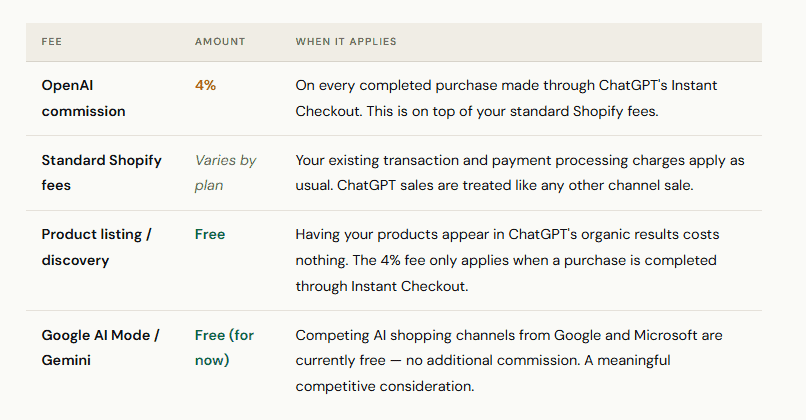Click the WHEN IT APPLIES column header
Screen dimensions: 806x420
pyautogui.click(x=346, y=42)
